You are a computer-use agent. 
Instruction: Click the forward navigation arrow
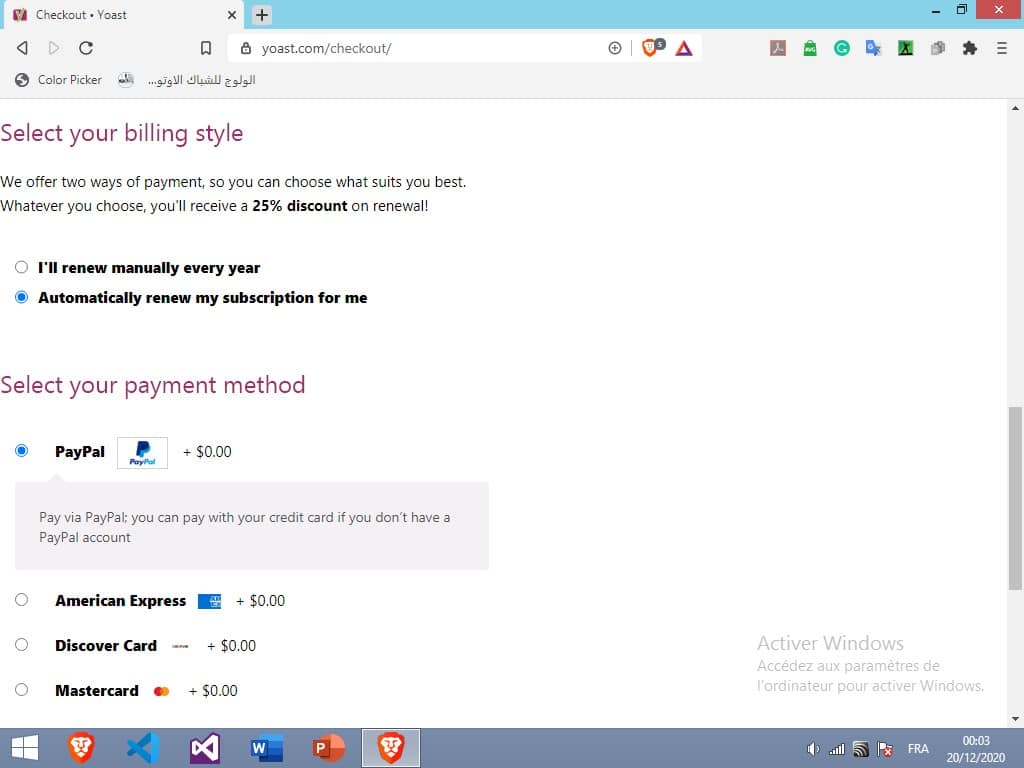point(54,48)
